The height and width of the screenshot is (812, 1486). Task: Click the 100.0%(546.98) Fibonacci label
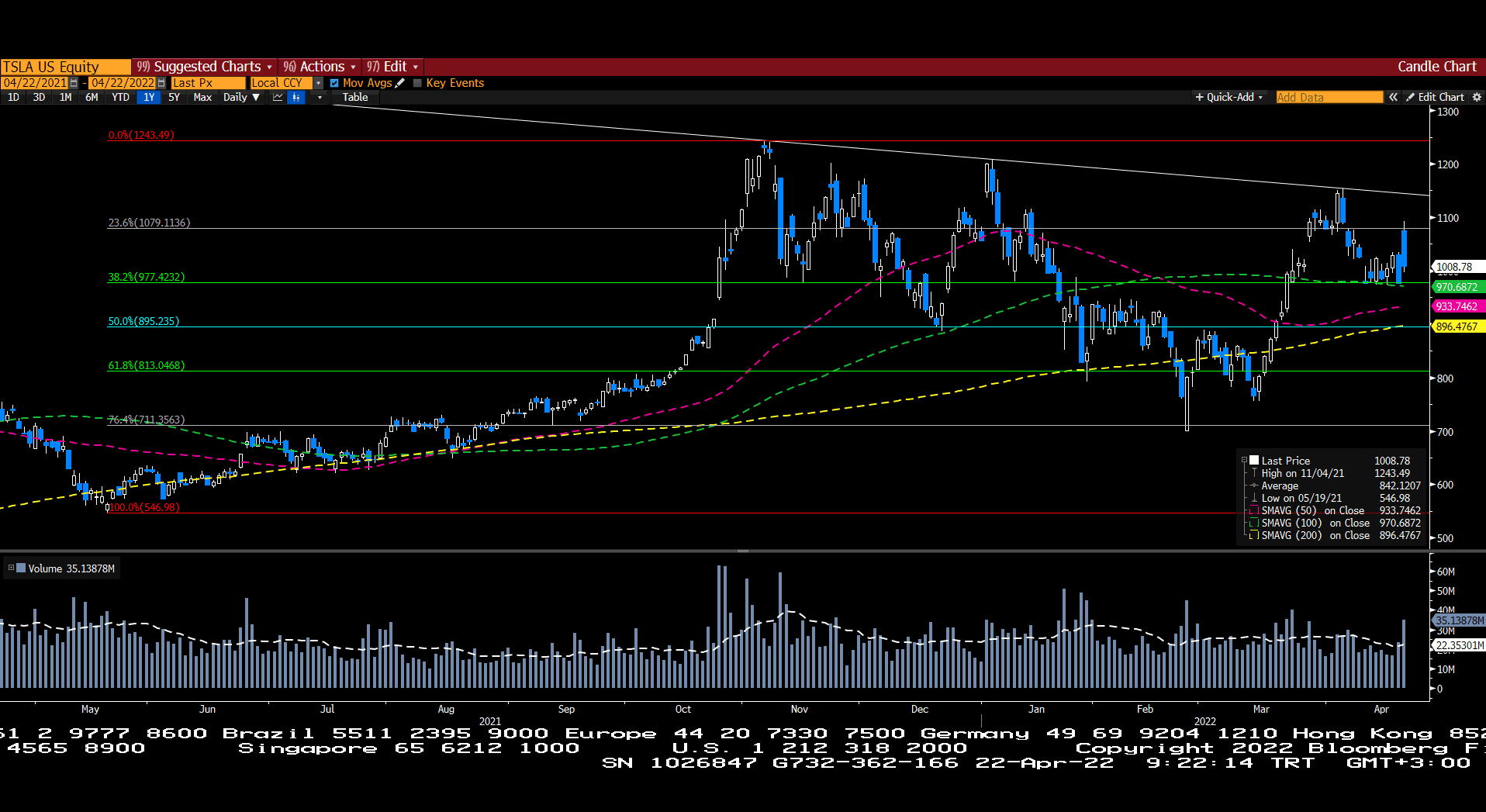(144, 507)
